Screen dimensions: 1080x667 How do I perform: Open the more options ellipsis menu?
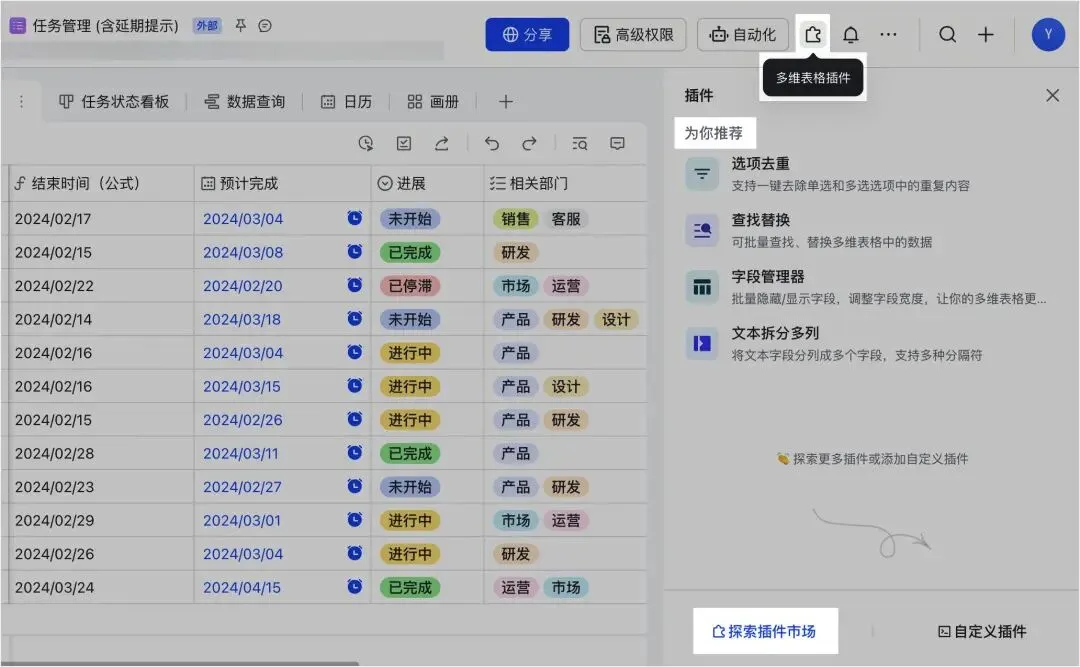[889, 34]
